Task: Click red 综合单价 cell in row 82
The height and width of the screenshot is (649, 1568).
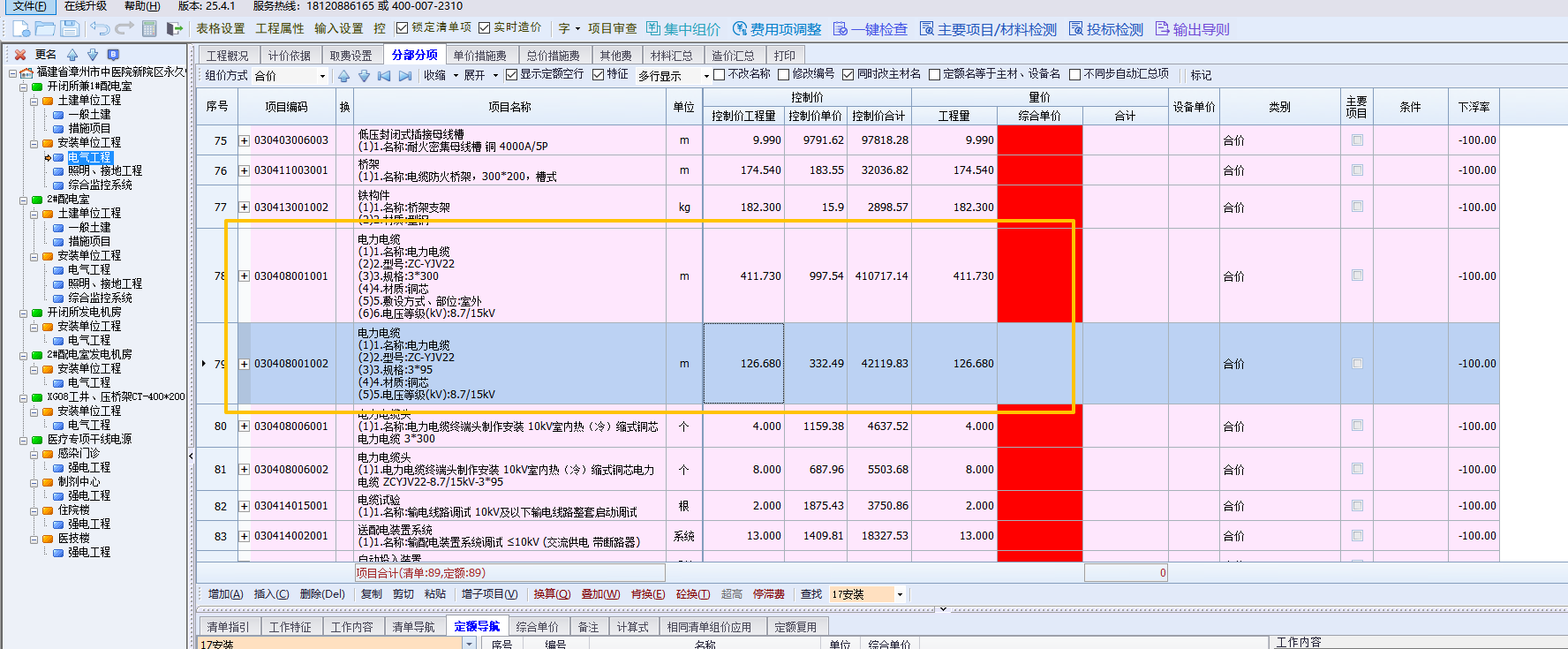Action: [1039, 506]
